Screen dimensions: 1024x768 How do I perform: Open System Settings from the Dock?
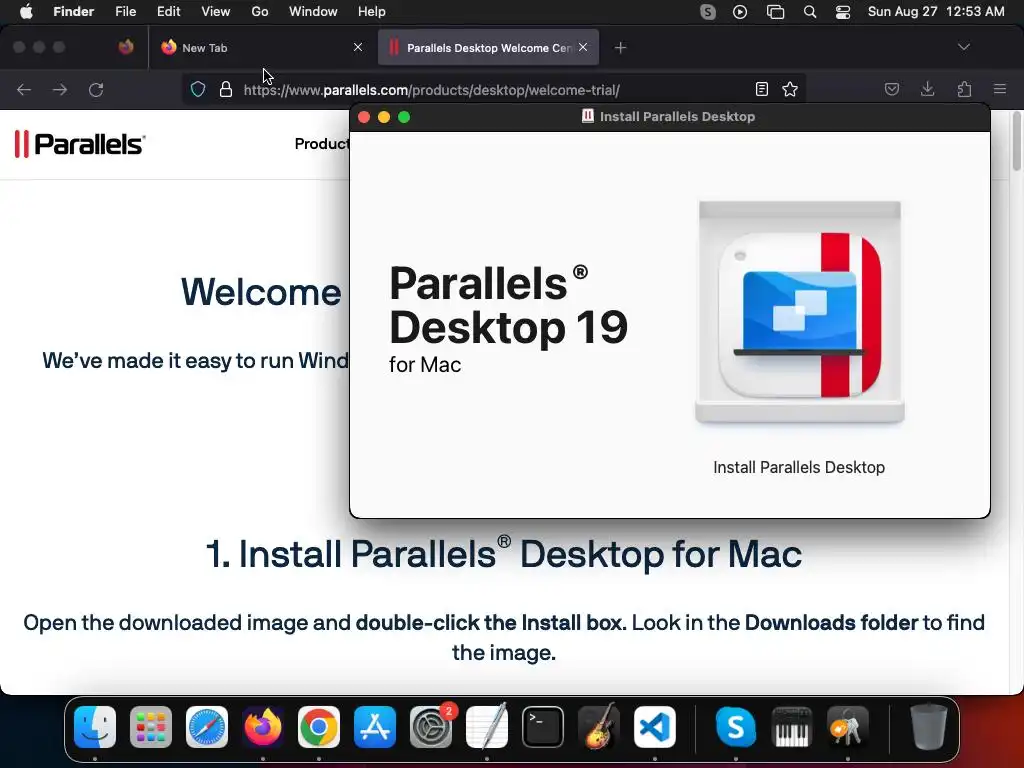pos(431,727)
